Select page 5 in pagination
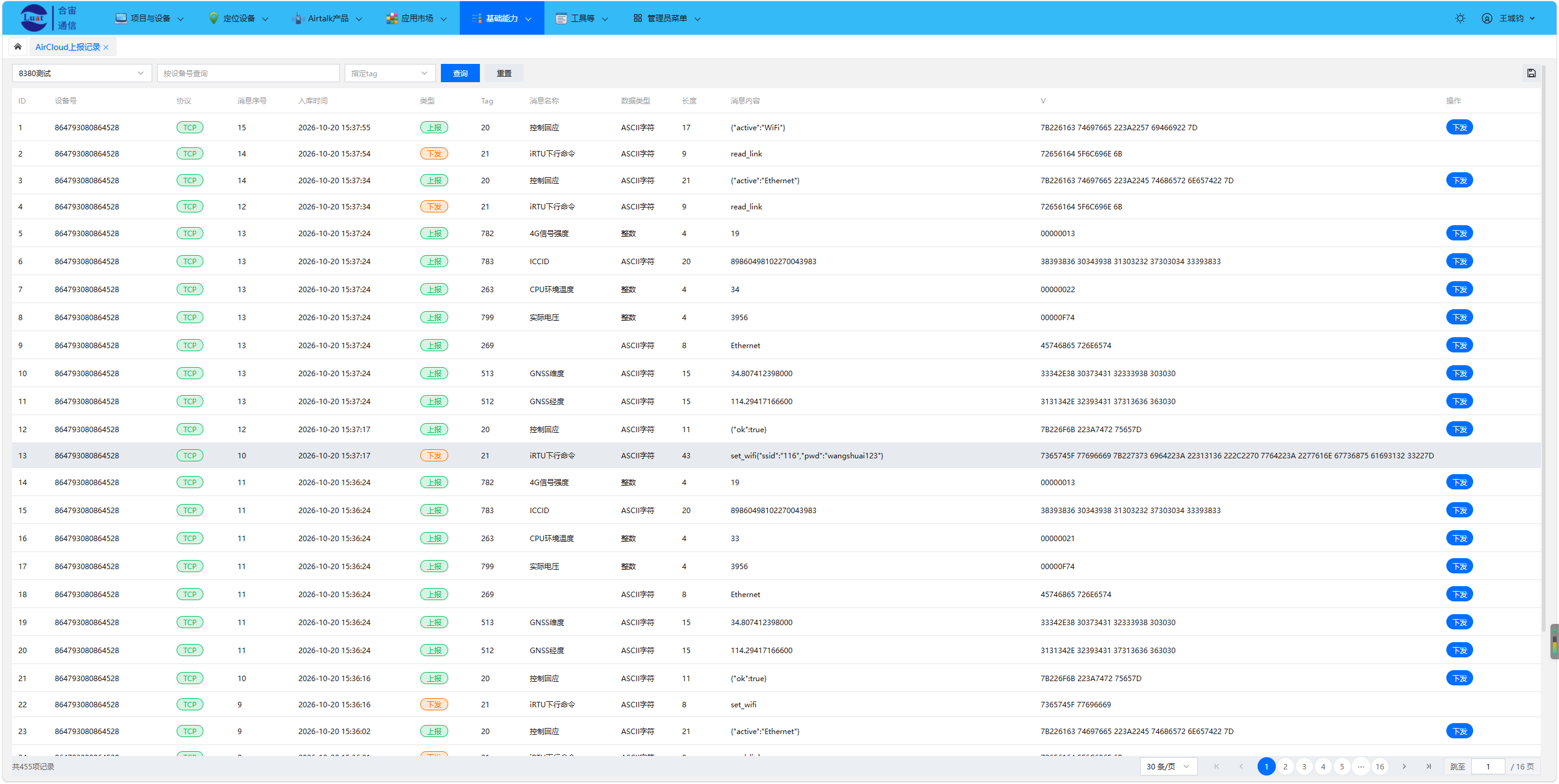This screenshot has width=1559, height=784. point(1342,766)
